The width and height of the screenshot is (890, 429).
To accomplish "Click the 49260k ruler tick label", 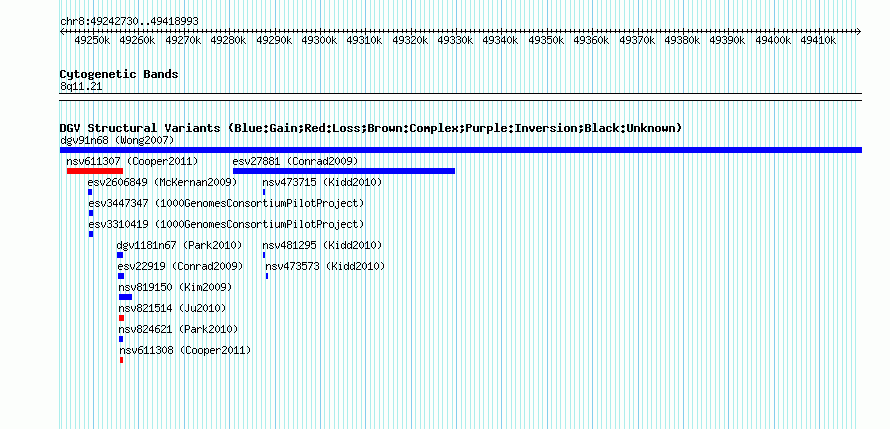I will click(137, 41).
